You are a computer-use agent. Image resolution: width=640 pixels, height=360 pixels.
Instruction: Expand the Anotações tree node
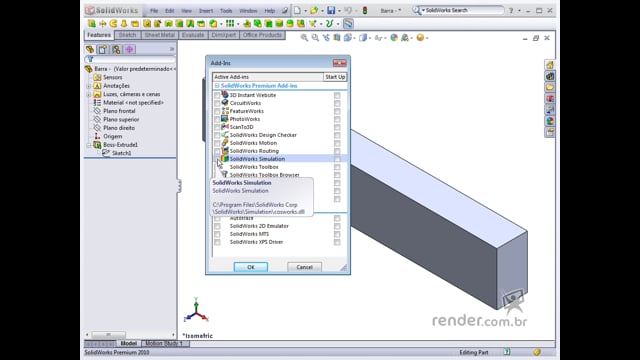coord(89,86)
